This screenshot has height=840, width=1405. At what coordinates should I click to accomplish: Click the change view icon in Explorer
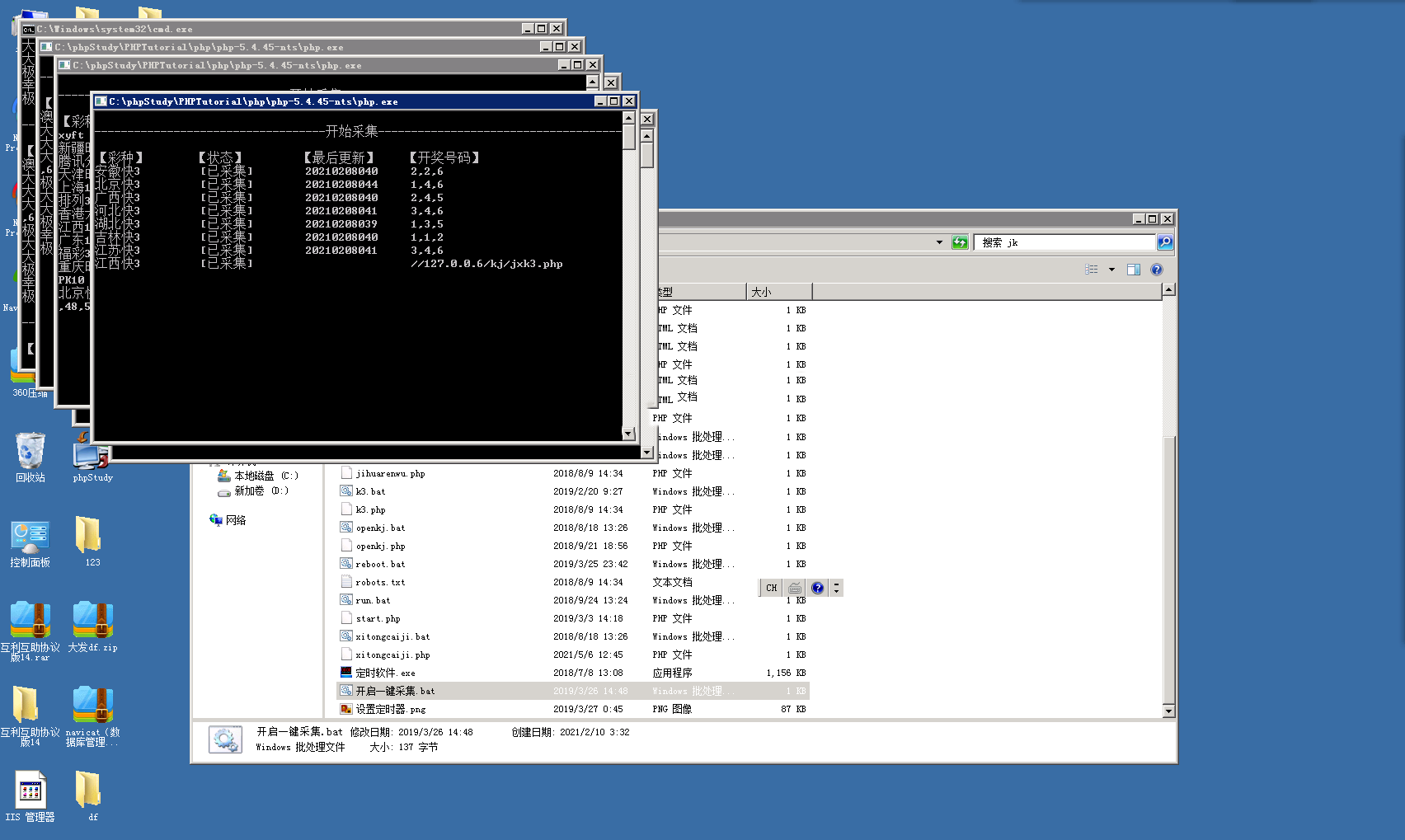coord(1092,270)
